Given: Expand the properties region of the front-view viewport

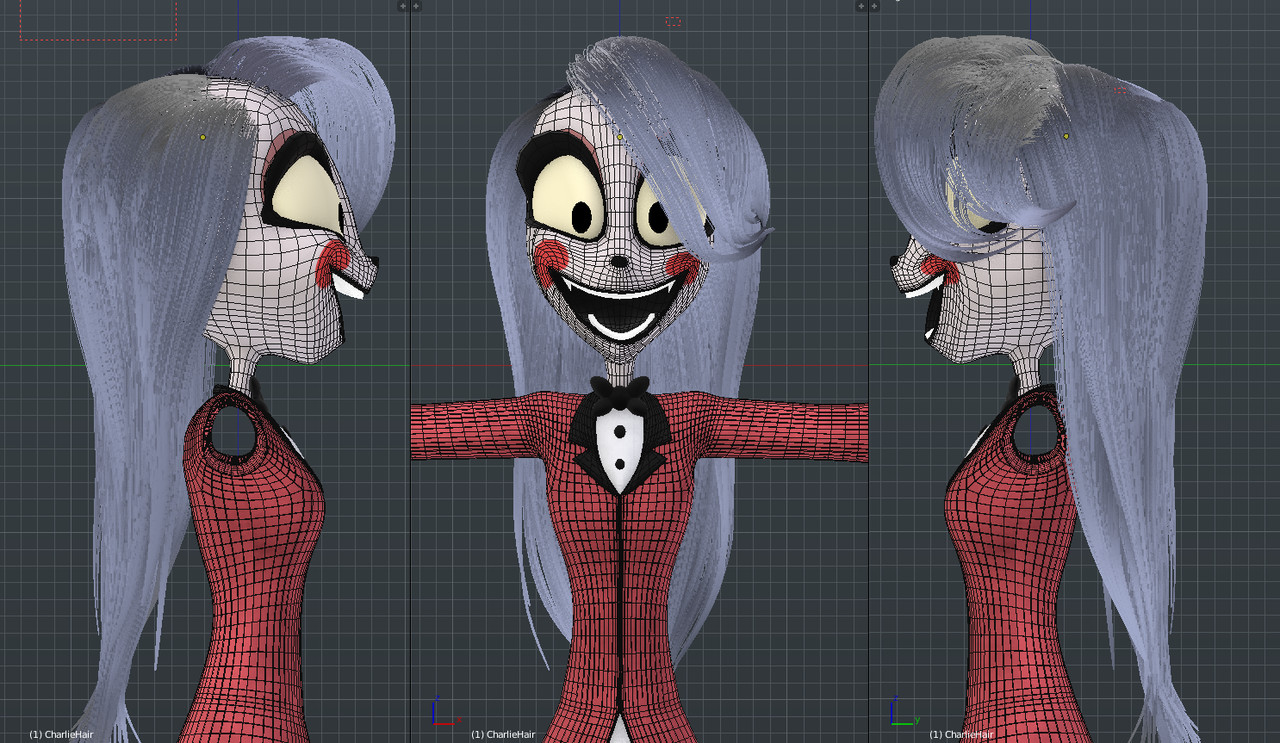Looking at the screenshot, I should point(861,6).
